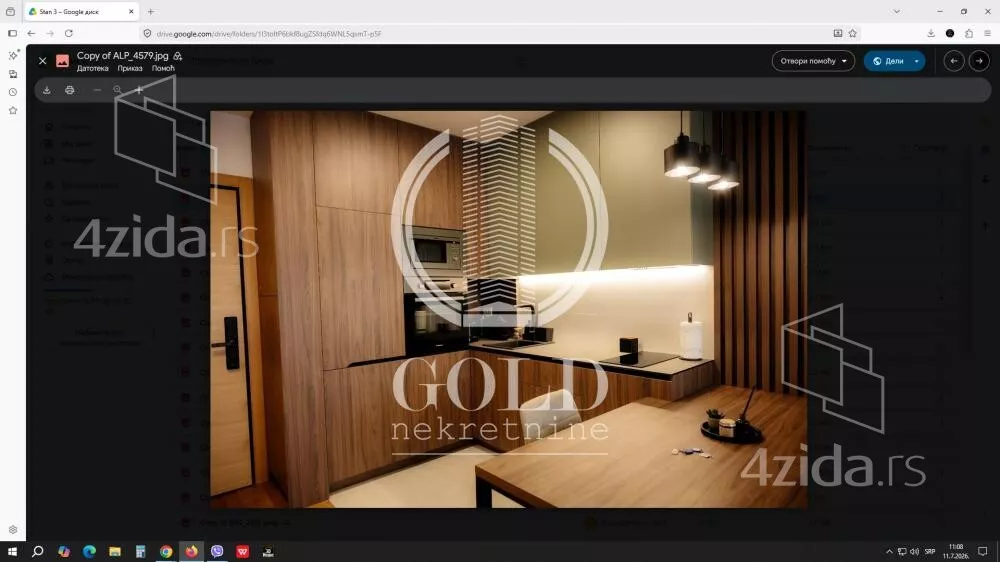
Task: Click the red image file type icon
Action: [x=62, y=61]
